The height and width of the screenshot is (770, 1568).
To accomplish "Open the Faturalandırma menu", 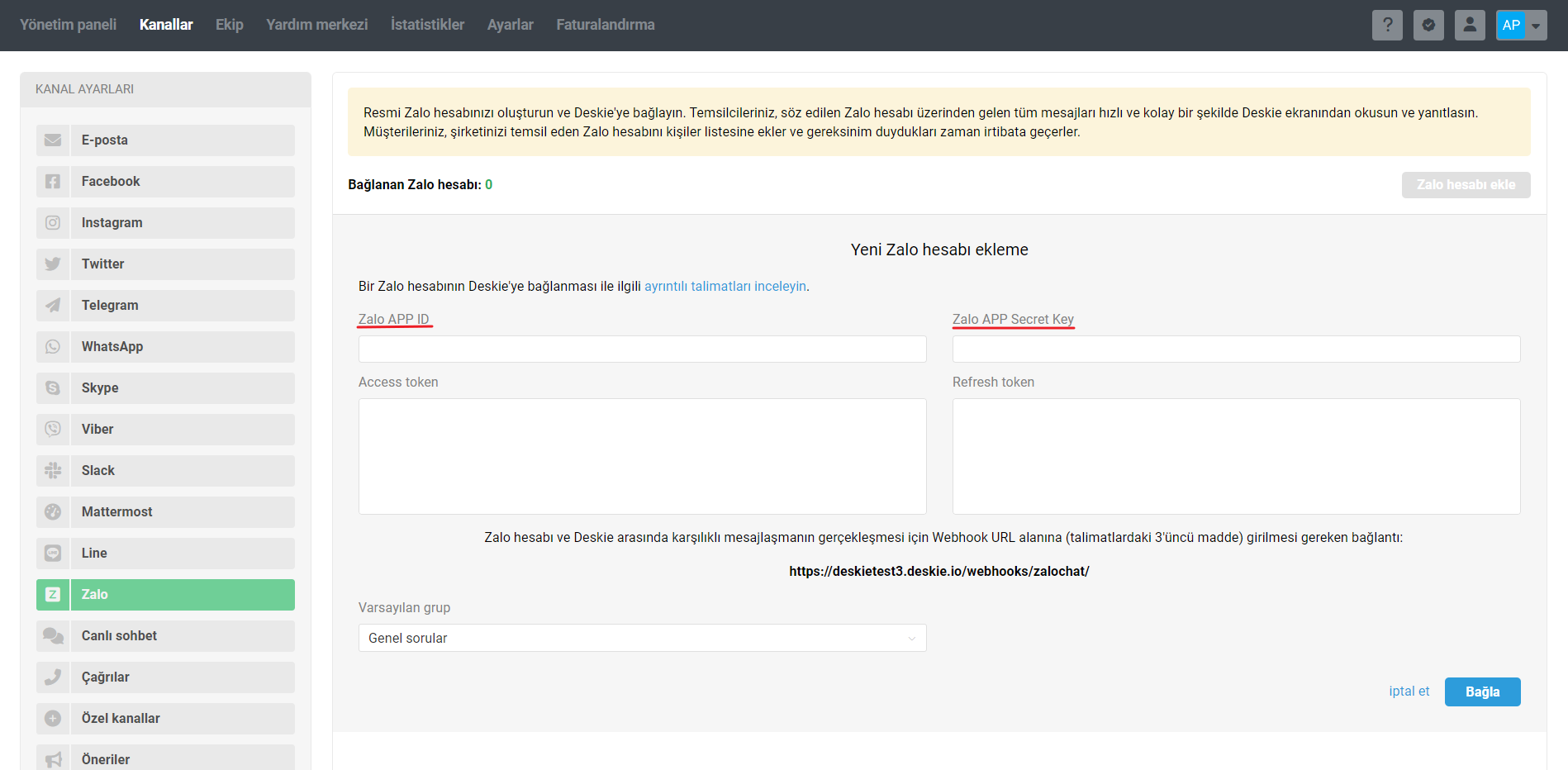I will pos(606,25).
